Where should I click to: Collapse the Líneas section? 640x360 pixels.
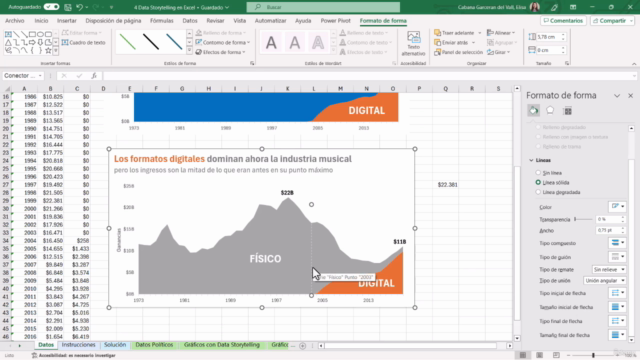point(531,160)
